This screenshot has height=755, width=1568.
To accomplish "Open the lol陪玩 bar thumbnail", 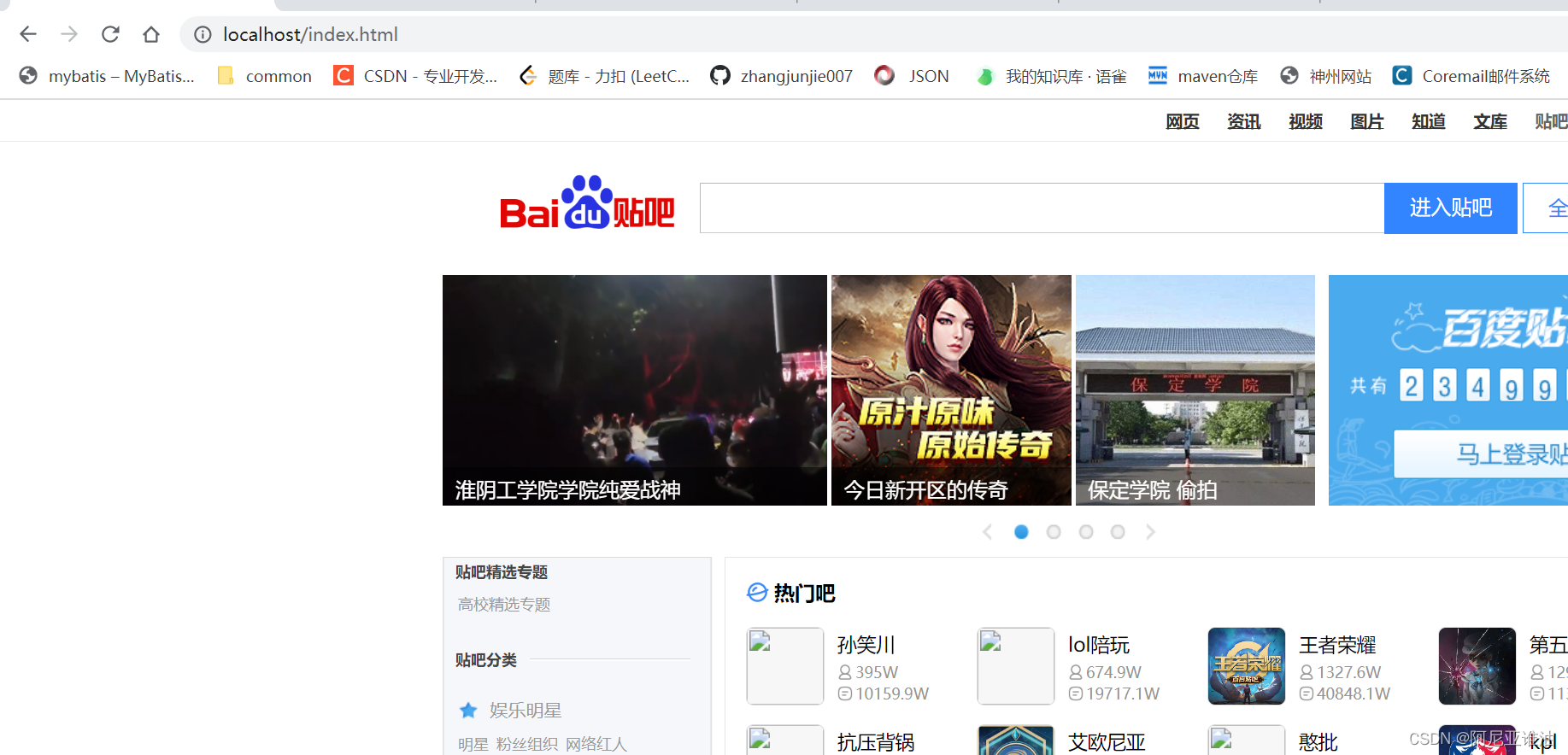I will [1016, 666].
